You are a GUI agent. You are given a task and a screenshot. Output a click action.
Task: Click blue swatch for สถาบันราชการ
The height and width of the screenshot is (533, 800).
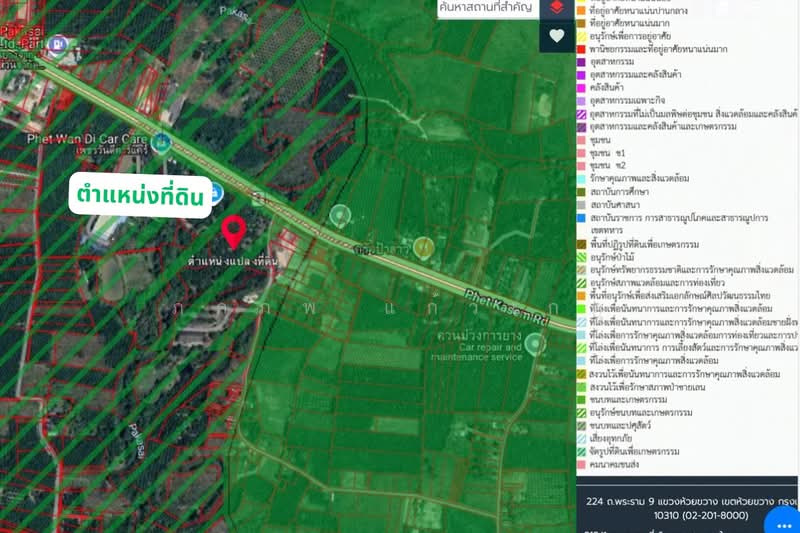[581, 218]
